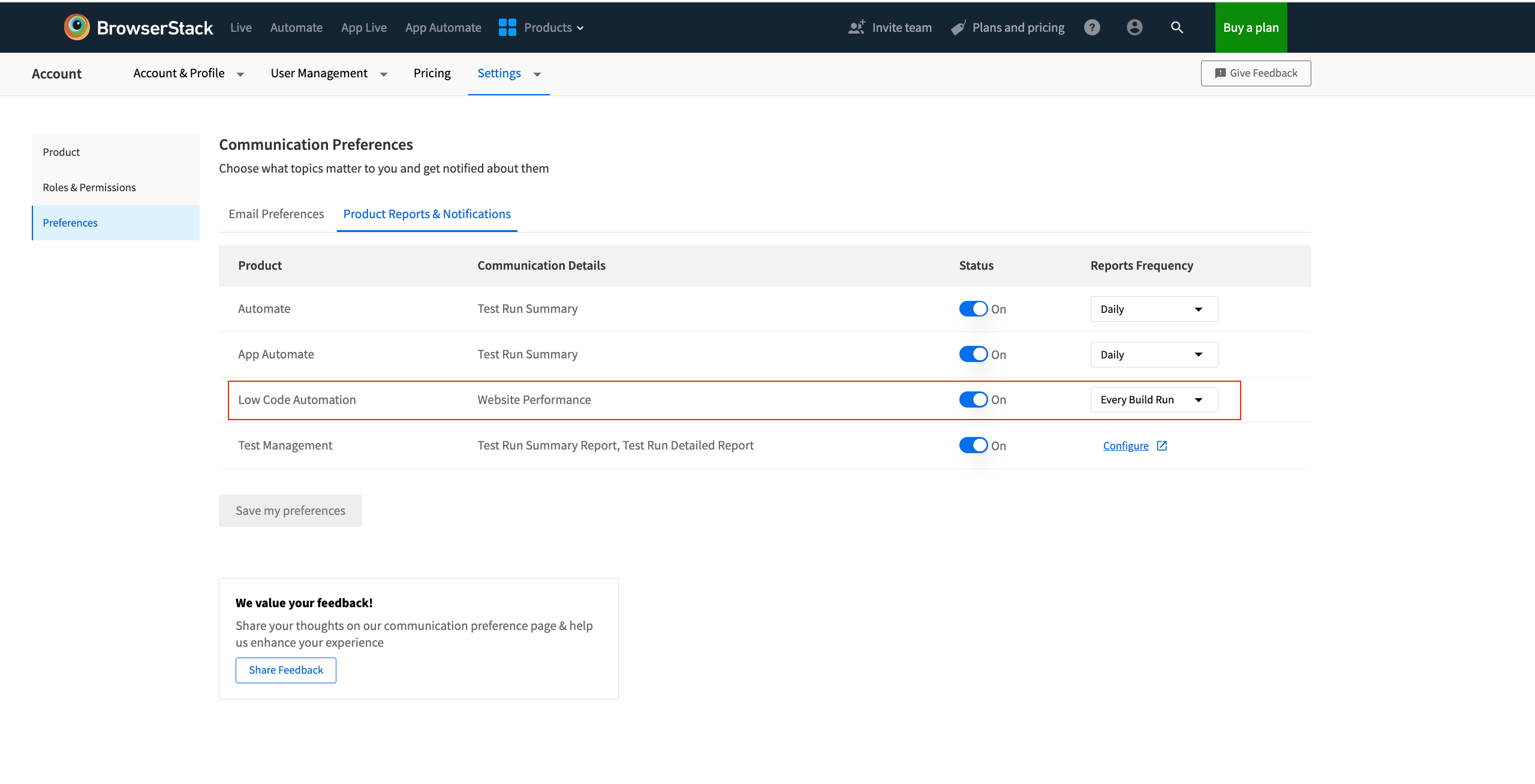Click the Communication Preferences heading
Image resolution: width=1535 pixels, height=784 pixels.
(316, 144)
